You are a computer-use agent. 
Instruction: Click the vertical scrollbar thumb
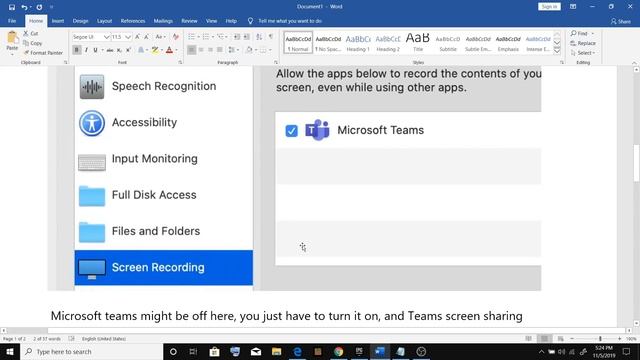pyautogui.click(x=636, y=163)
